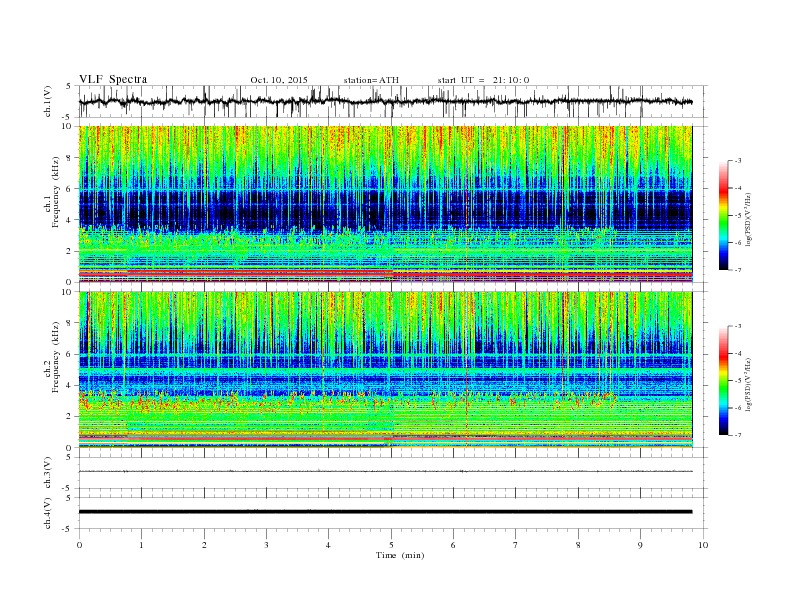Click the ch.3 voltage waveform trace
Viewport: 792px width, 612px height.
pyautogui.click(x=385, y=472)
